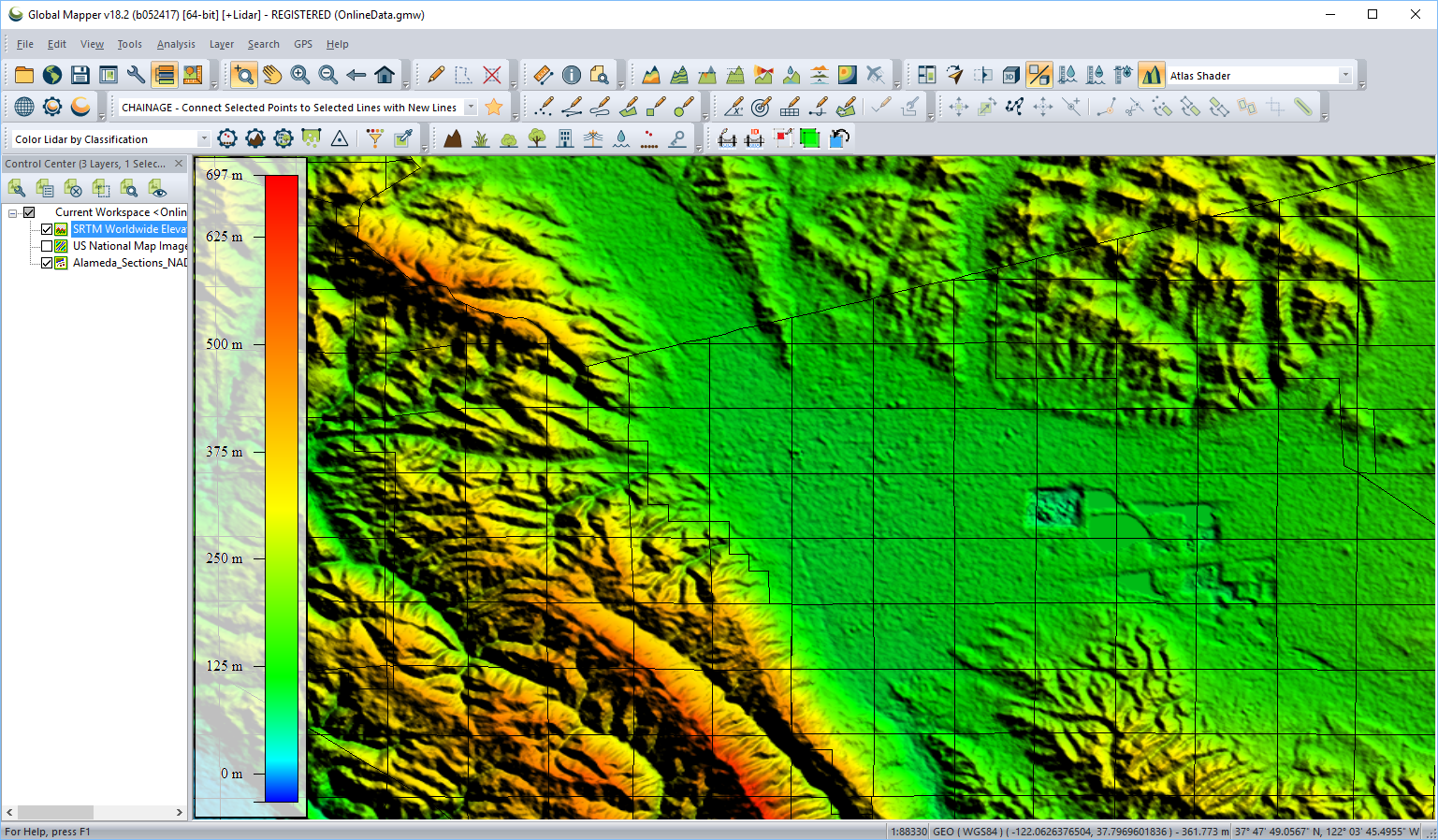
Task: Open the Analysis menu
Action: point(176,44)
